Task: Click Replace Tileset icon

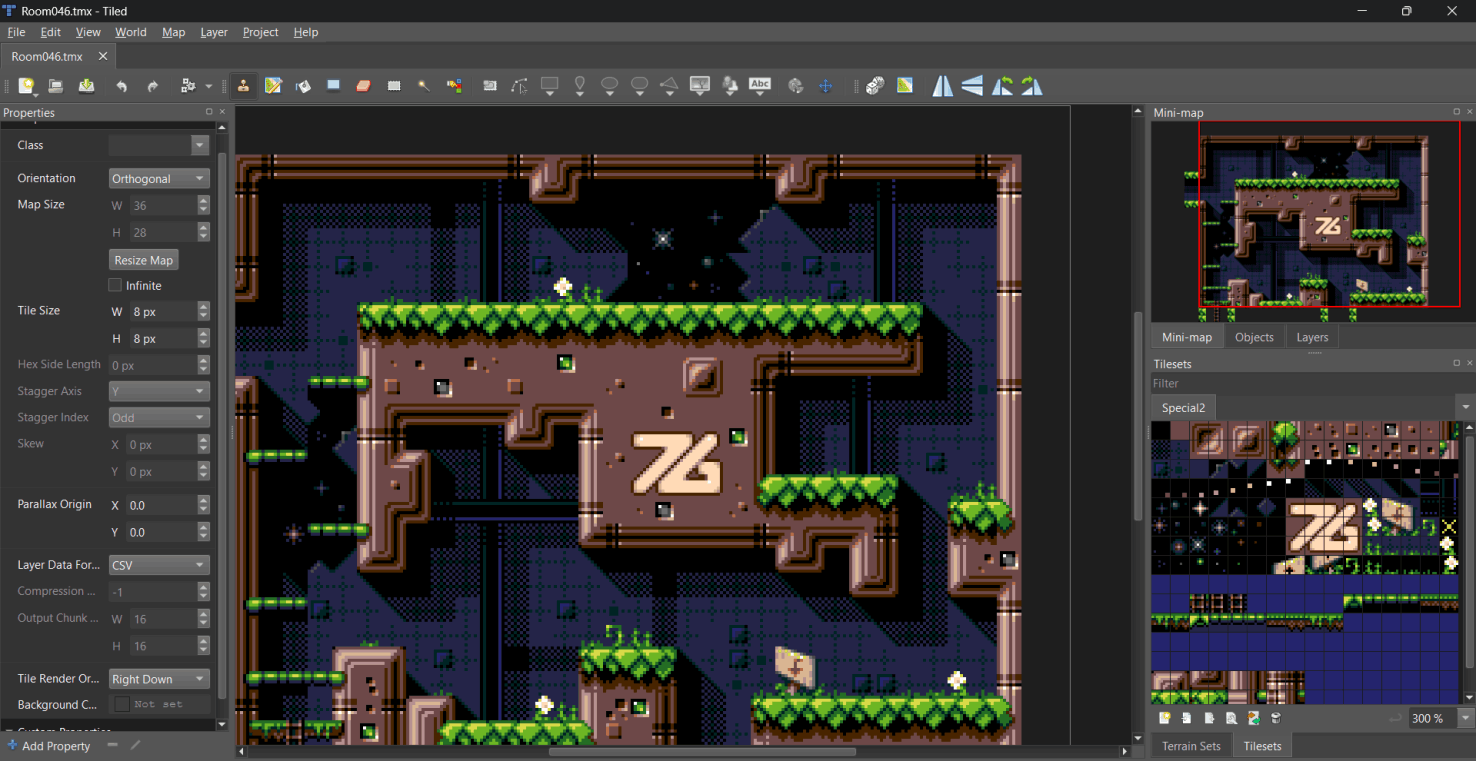Action: click(1253, 718)
